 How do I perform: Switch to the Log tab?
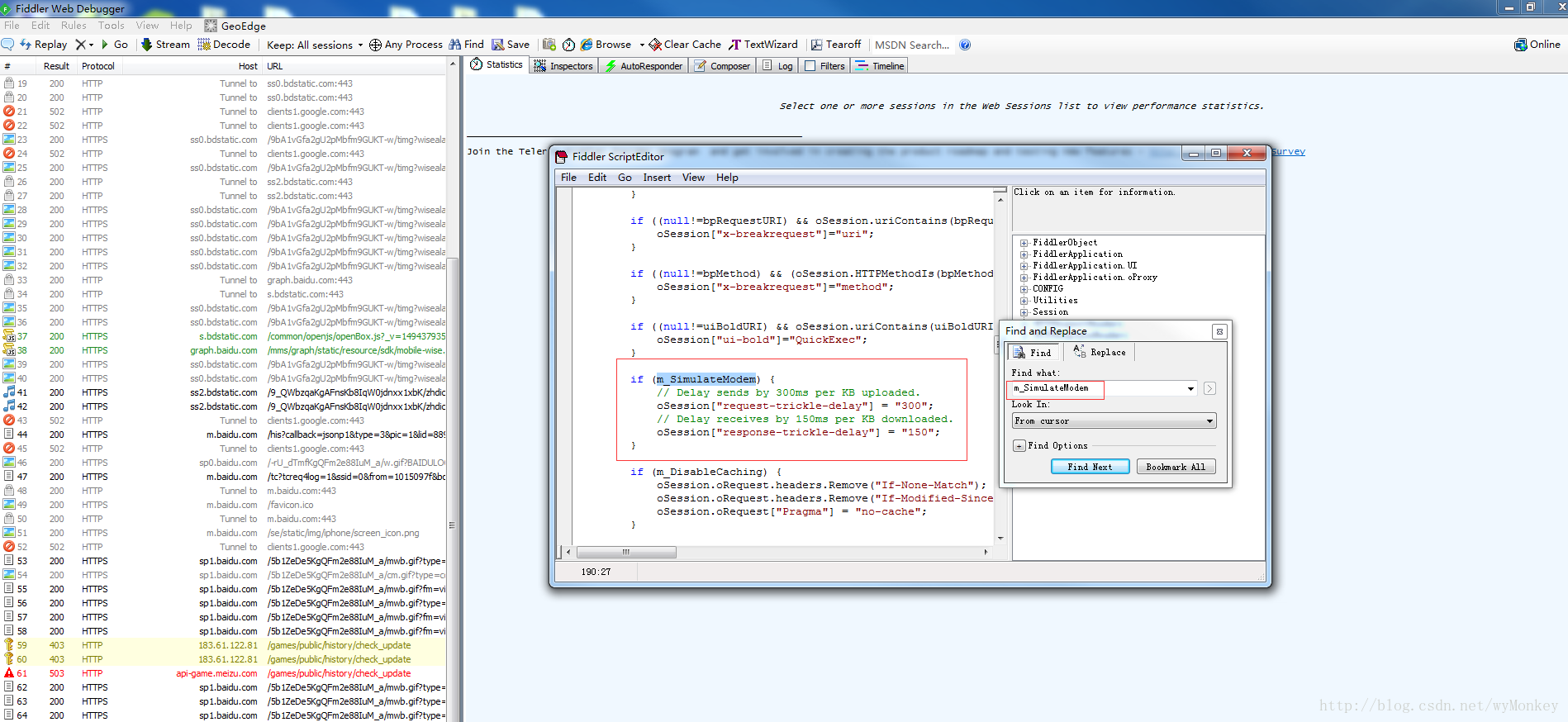coord(777,66)
